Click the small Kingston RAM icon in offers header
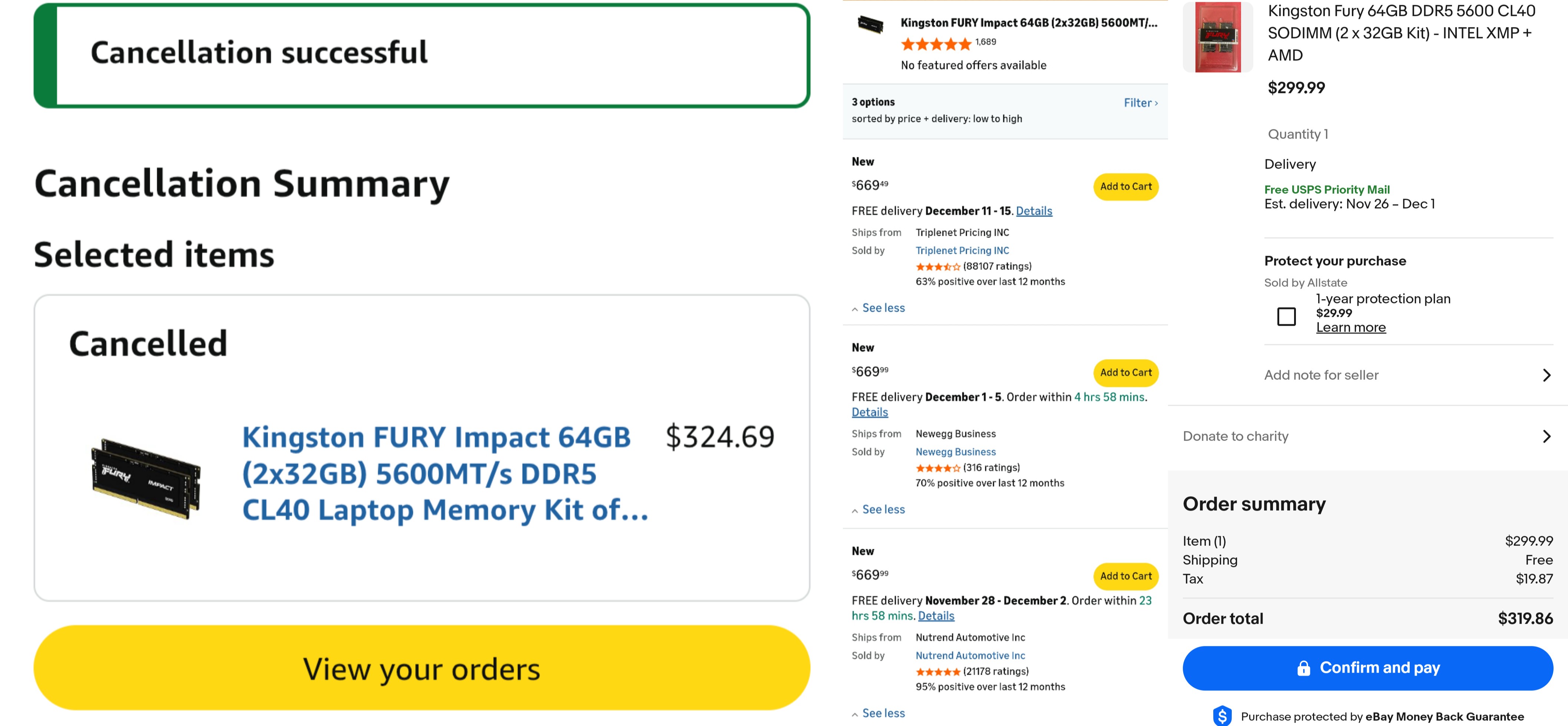The height and width of the screenshot is (726, 1568). 870,25
